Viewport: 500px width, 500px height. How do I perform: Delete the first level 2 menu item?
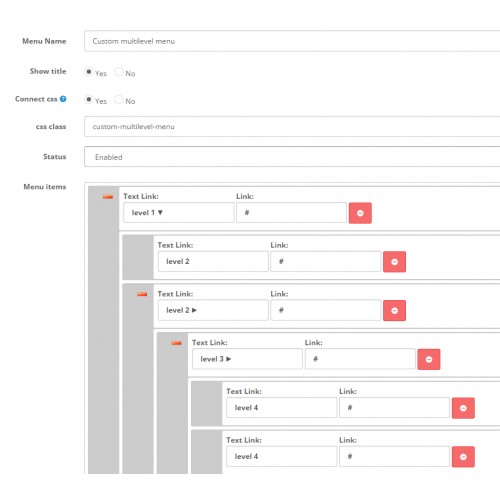394,262
